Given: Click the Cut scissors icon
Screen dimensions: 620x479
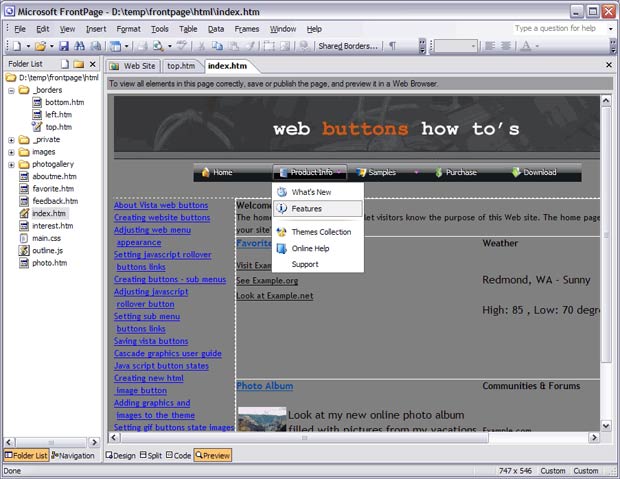Looking at the screenshot, I should pyautogui.click(x=201, y=46).
